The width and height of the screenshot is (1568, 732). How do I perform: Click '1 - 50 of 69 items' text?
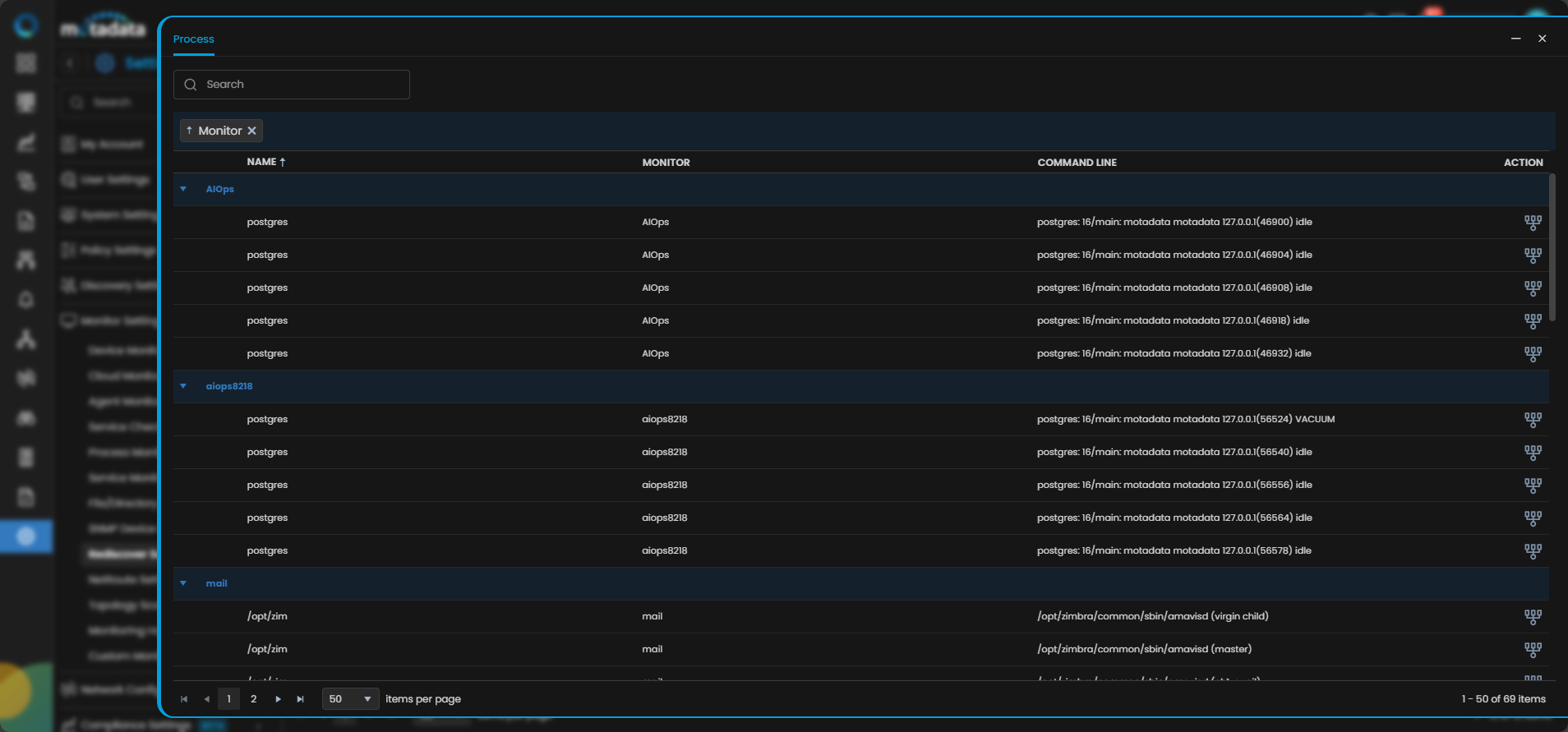[x=1504, y=699]
